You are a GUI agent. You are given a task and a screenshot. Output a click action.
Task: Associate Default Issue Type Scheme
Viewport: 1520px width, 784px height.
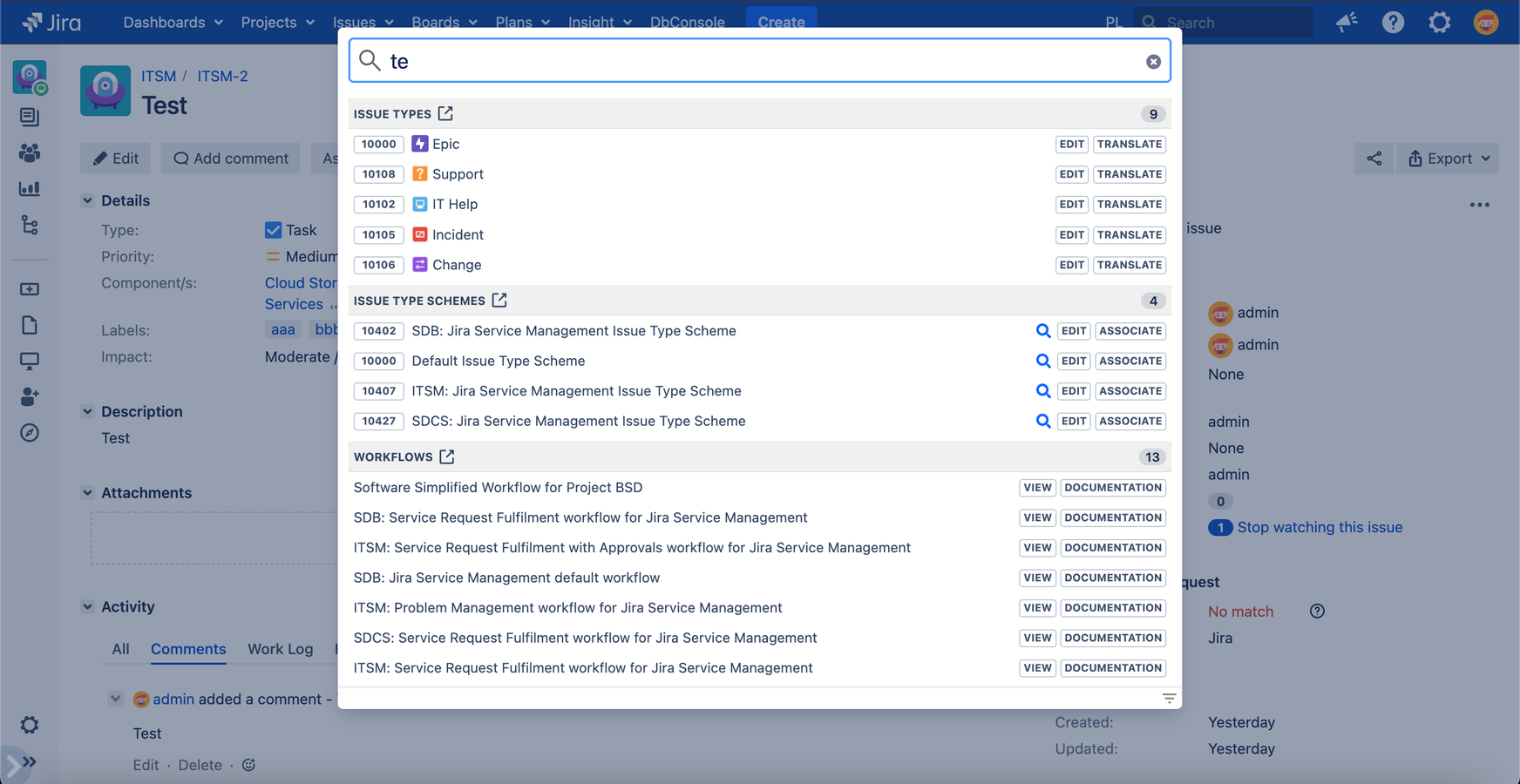point(1130,361)
